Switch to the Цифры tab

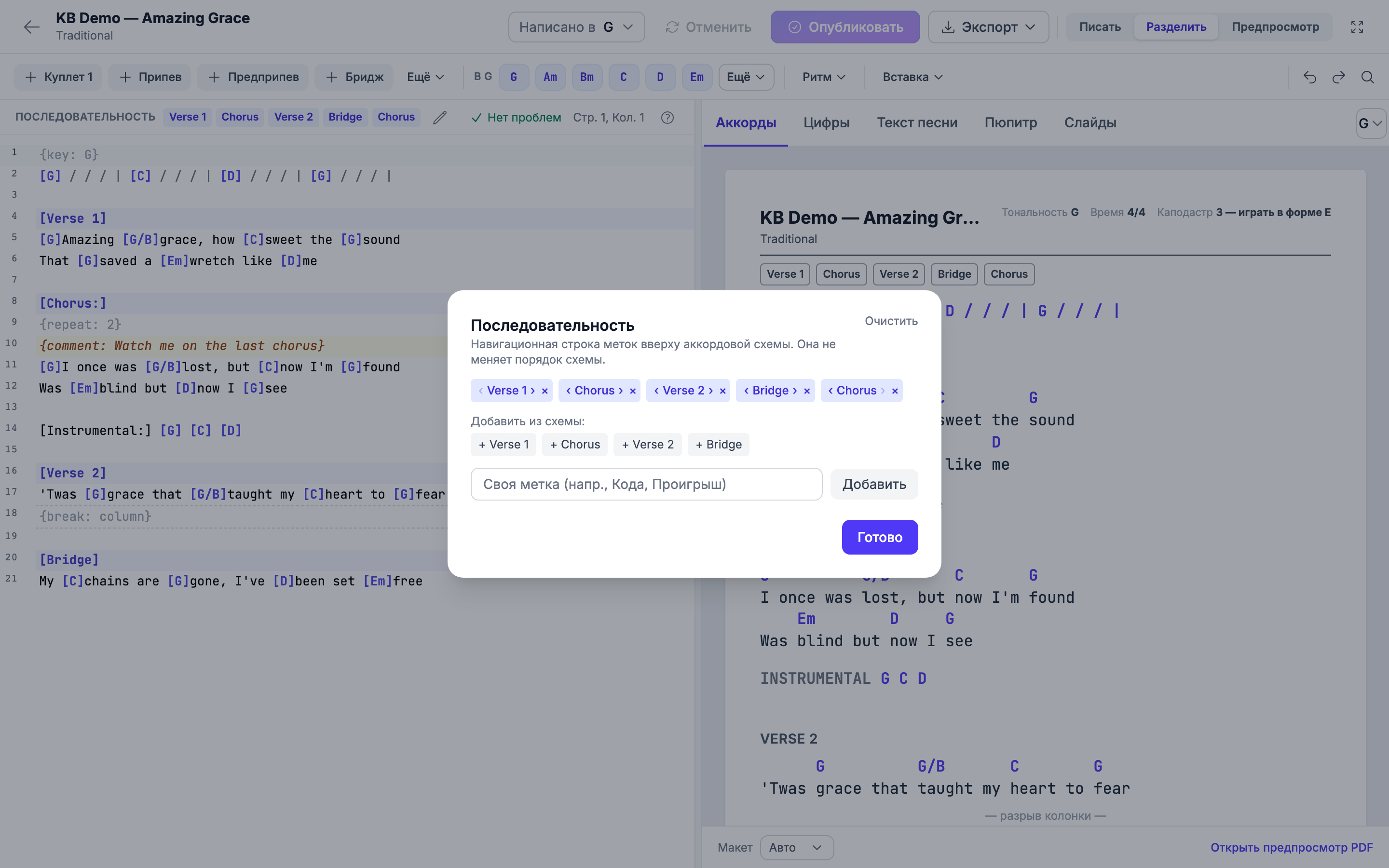click(x=826, y=123)
